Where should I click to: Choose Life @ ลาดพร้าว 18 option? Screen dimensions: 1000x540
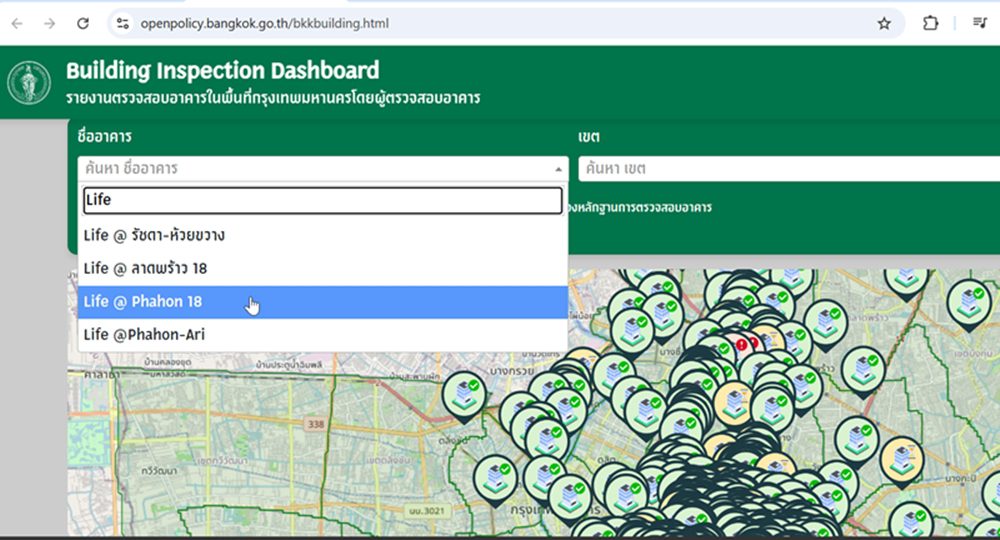[x=146, y=269]
